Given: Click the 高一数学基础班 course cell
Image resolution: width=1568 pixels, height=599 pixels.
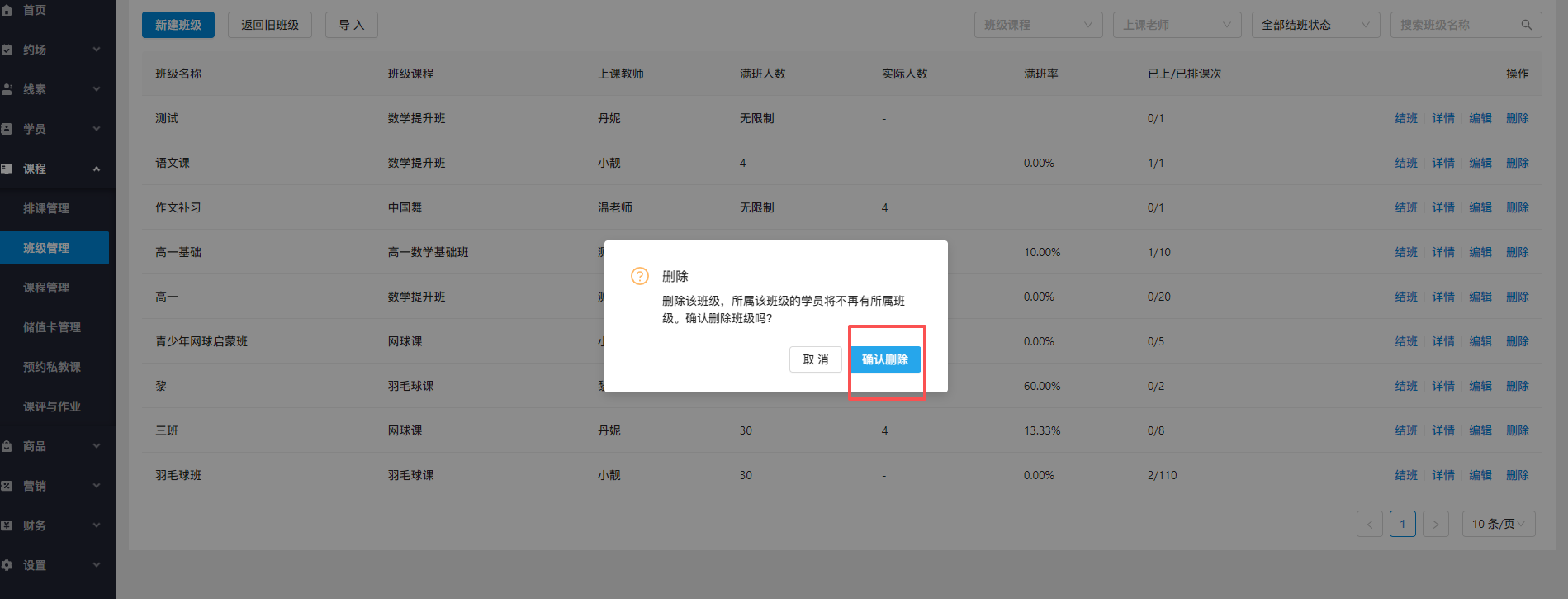Looking at the screenshot, I should [x=429, y=252].
